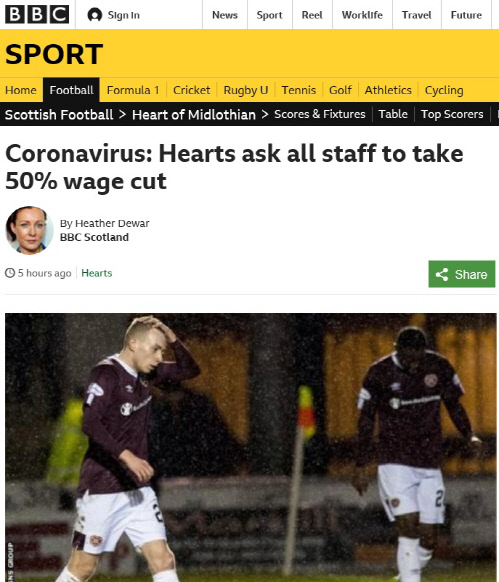Image resolution: width=499 pixels, height=582 pixels.
Task: Open the SPORT section heading
Action: pos(54,54)
